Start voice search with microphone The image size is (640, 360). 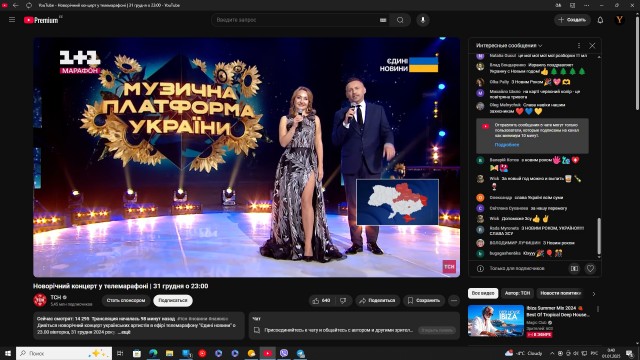click(423, 20)
